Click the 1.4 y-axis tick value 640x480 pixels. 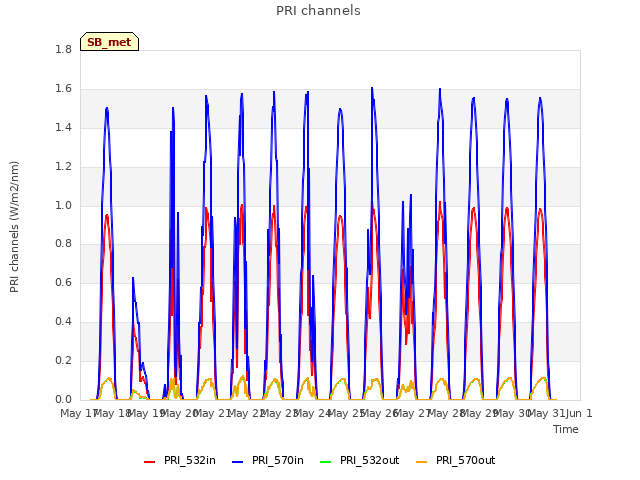63,127
